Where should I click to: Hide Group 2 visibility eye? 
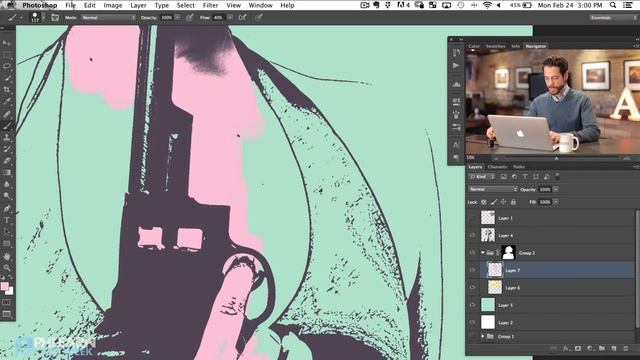(472, 253)
